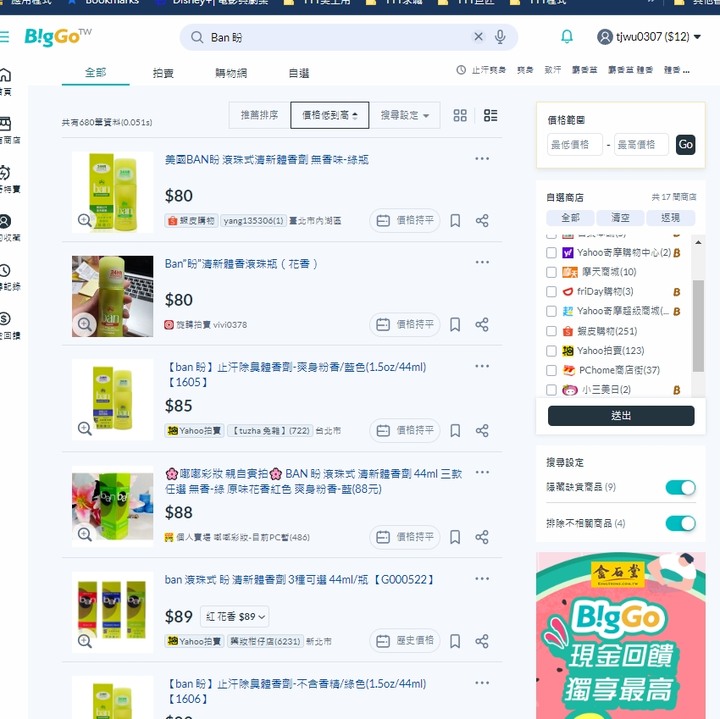Screen dimensions: 720x719
Task: Clear the search box text
Action: tap(478, 37)
